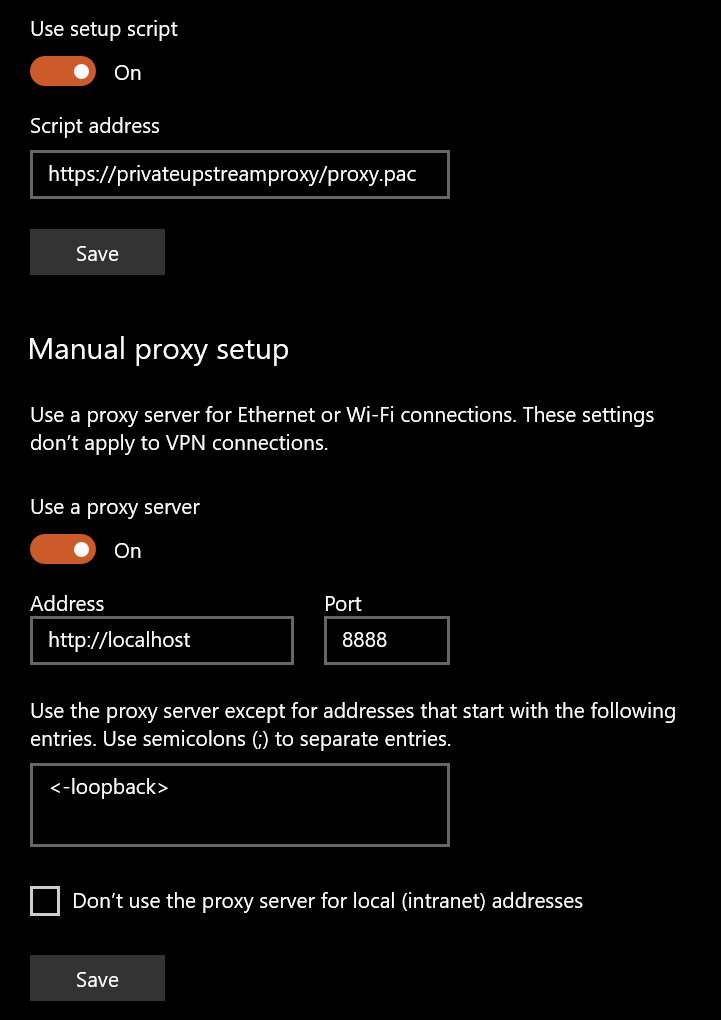Click Save below the intranet checkbox
The width and height of the screenshot is (721, 1020).
(97, 978)
